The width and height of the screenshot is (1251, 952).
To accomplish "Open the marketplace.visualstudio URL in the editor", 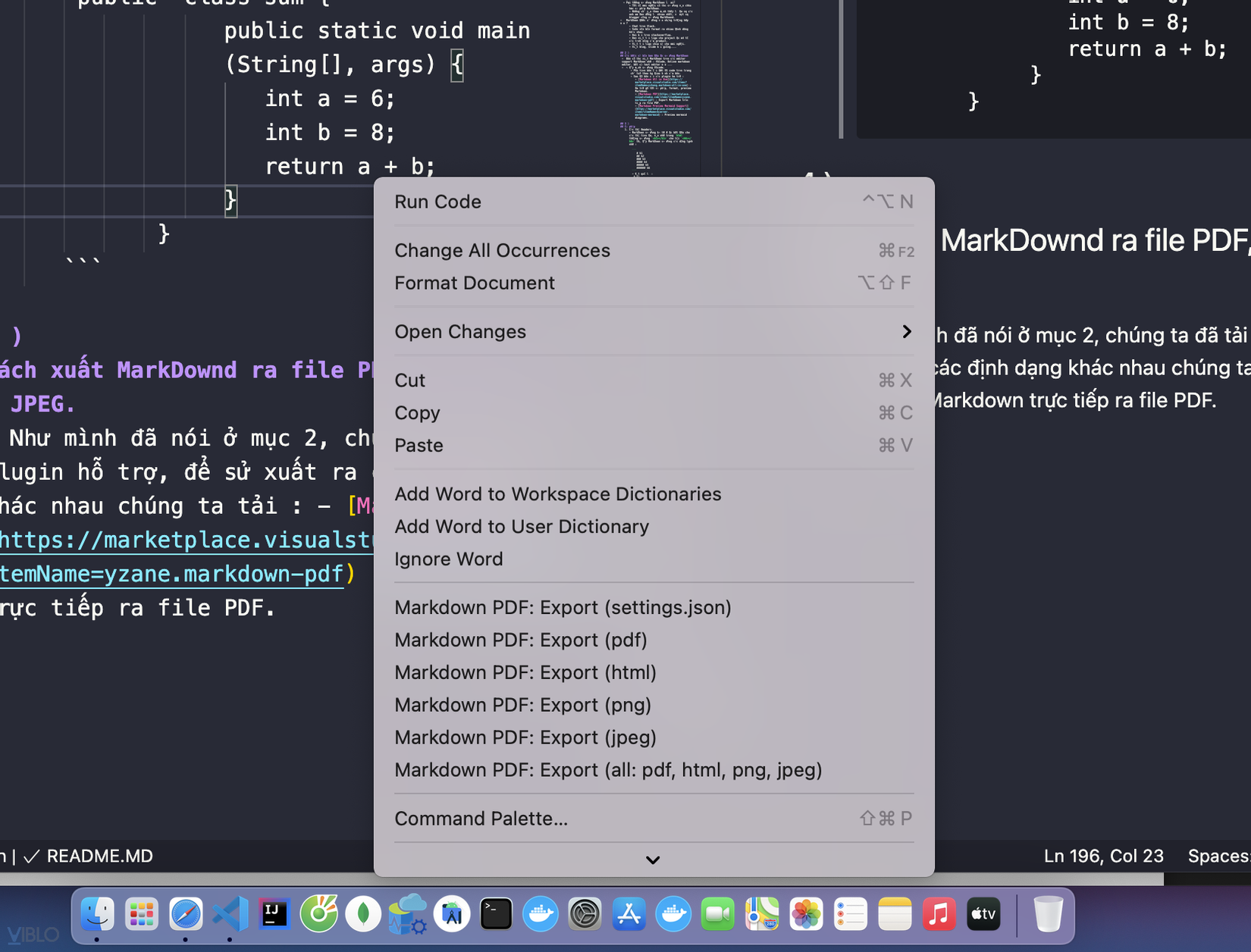I will tap(187, 540).
